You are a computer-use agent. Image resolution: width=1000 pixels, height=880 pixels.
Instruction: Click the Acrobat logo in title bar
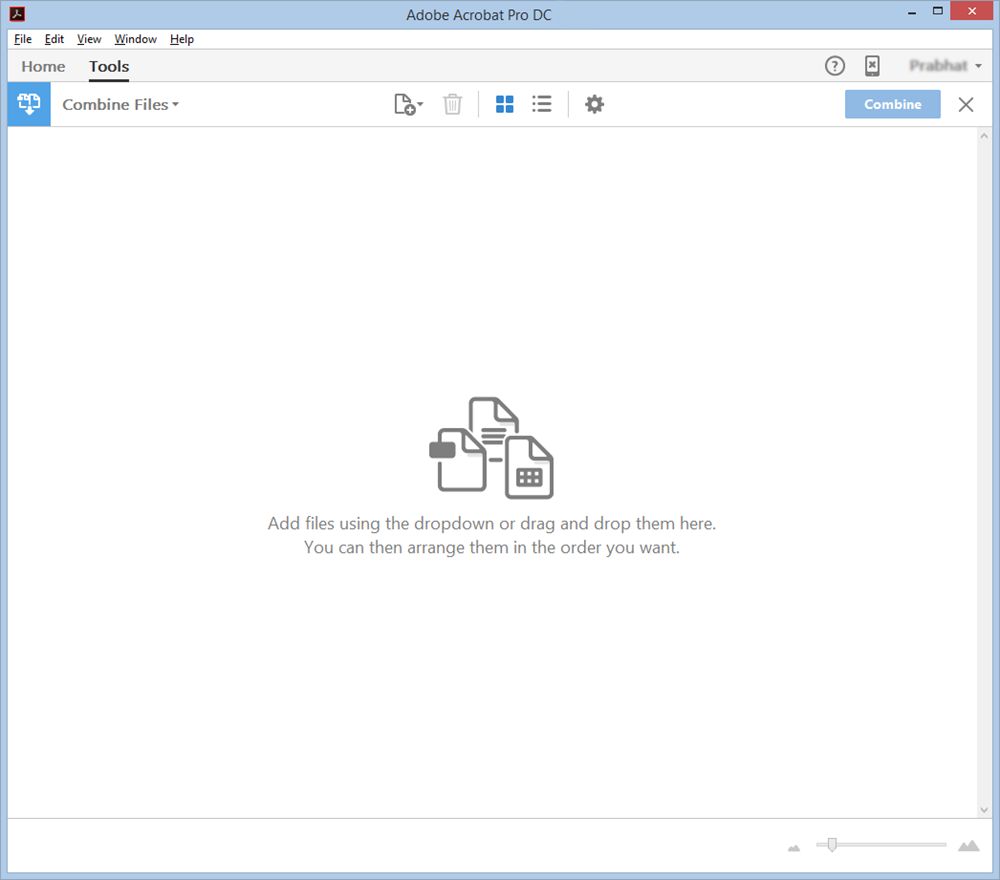(x=17, y=13)
